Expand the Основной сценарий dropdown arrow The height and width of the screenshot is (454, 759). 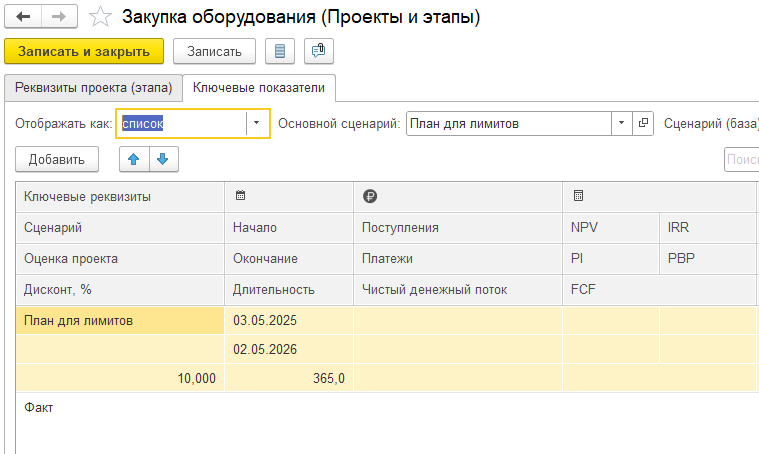tap(622, 123)
